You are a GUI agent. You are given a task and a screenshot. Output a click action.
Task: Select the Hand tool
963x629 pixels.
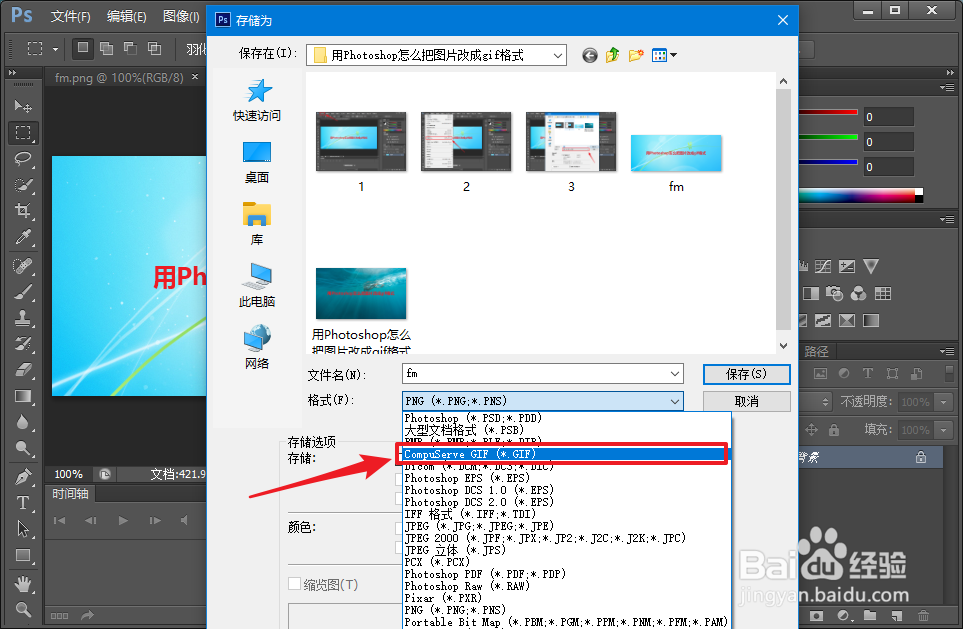click(x=23, y=584)
